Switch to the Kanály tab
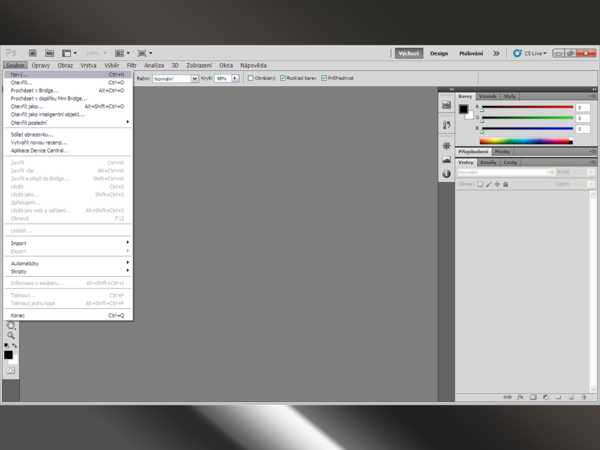This screenshot has width=600, height=450. [x=488, y=162]
